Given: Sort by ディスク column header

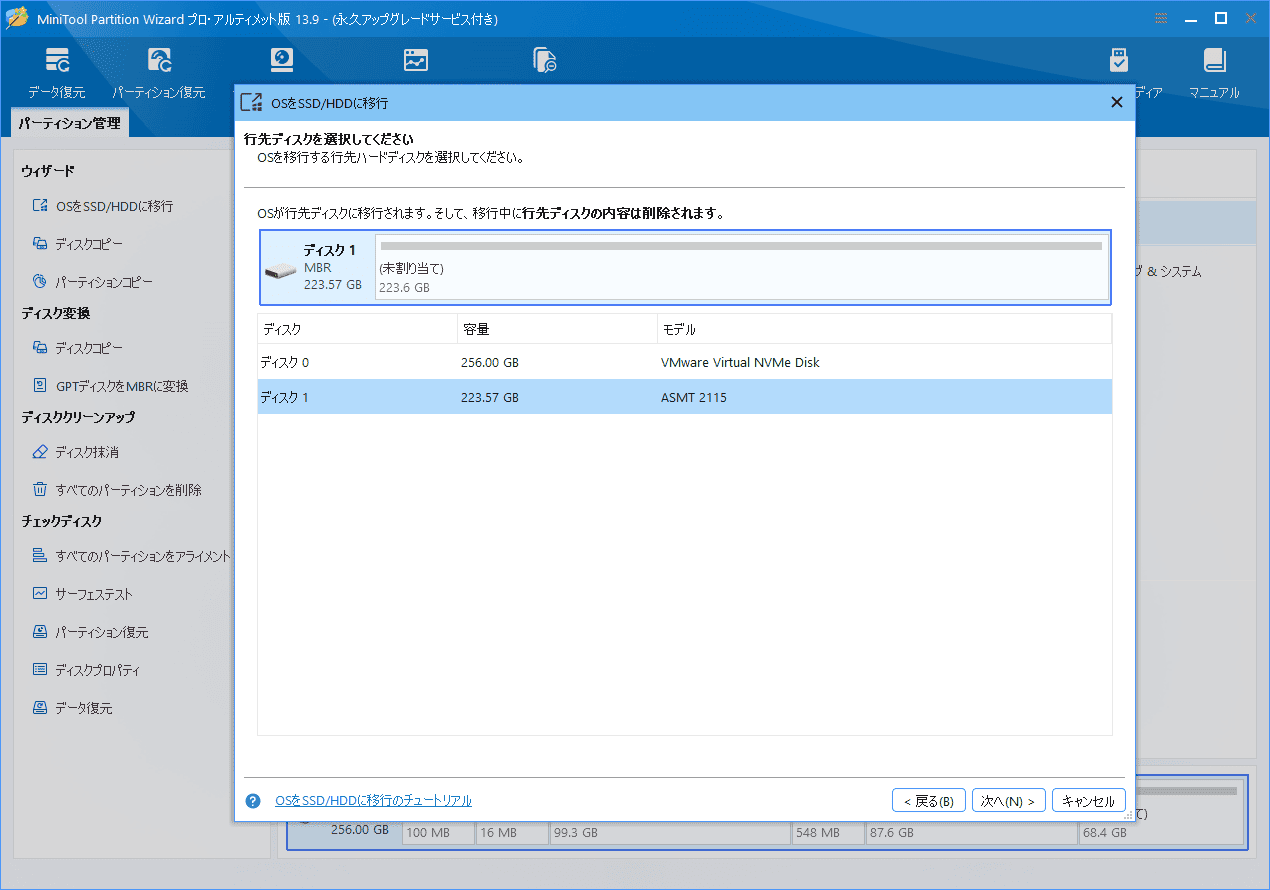Looking at the screenshot, I should [x=357, y=329].
